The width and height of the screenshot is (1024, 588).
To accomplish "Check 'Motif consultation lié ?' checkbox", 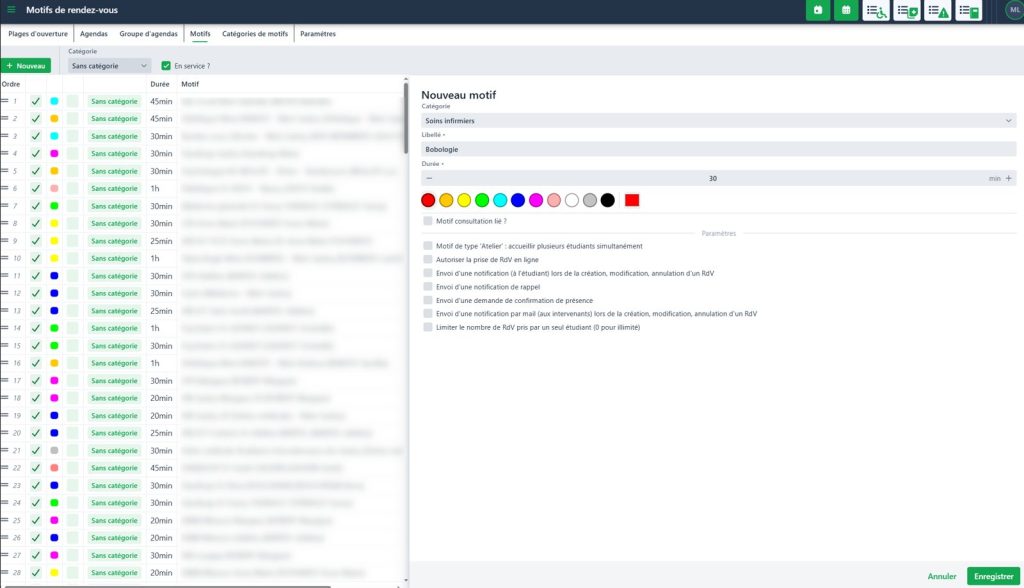I will click(428, 221).
